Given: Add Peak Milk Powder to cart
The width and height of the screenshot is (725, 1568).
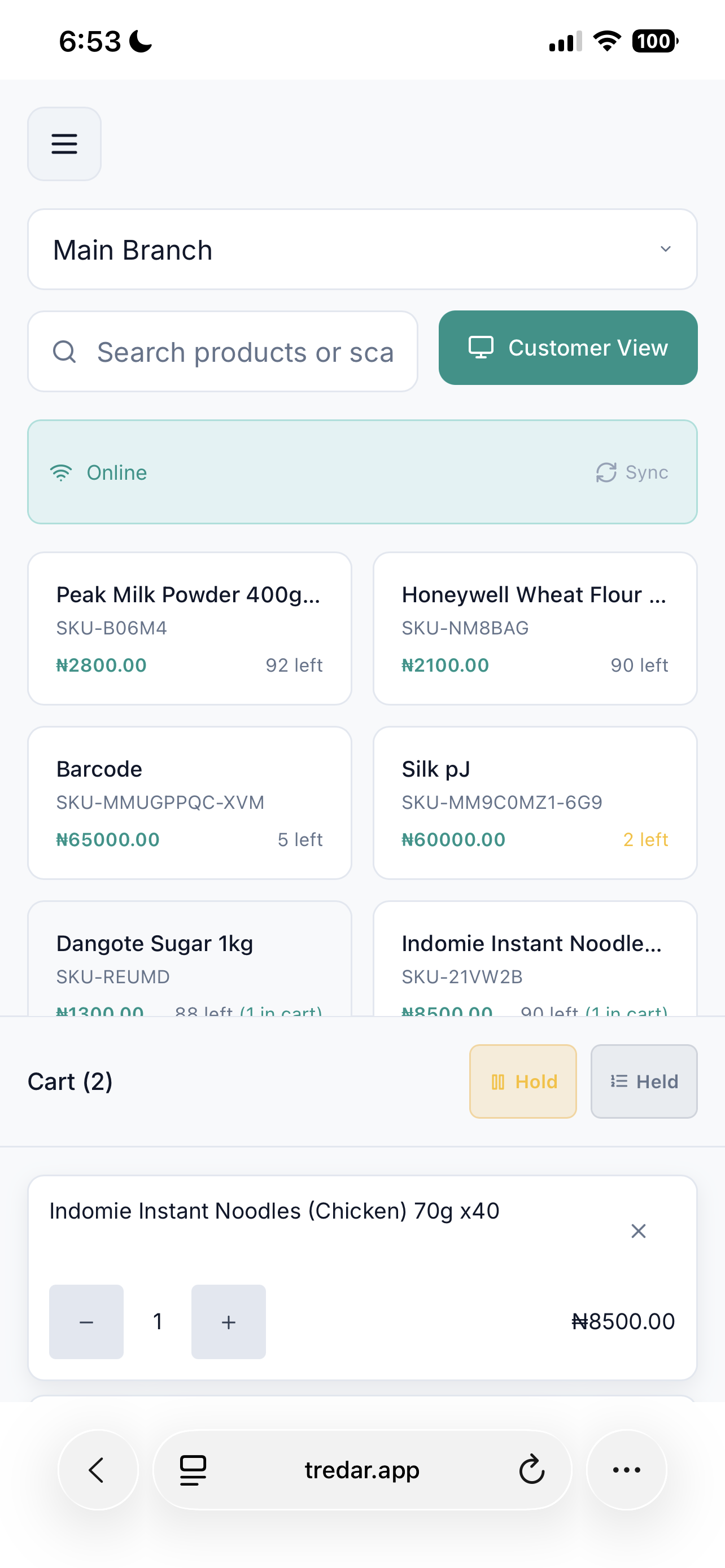Looking at the screenshot, I should [189, 628].
